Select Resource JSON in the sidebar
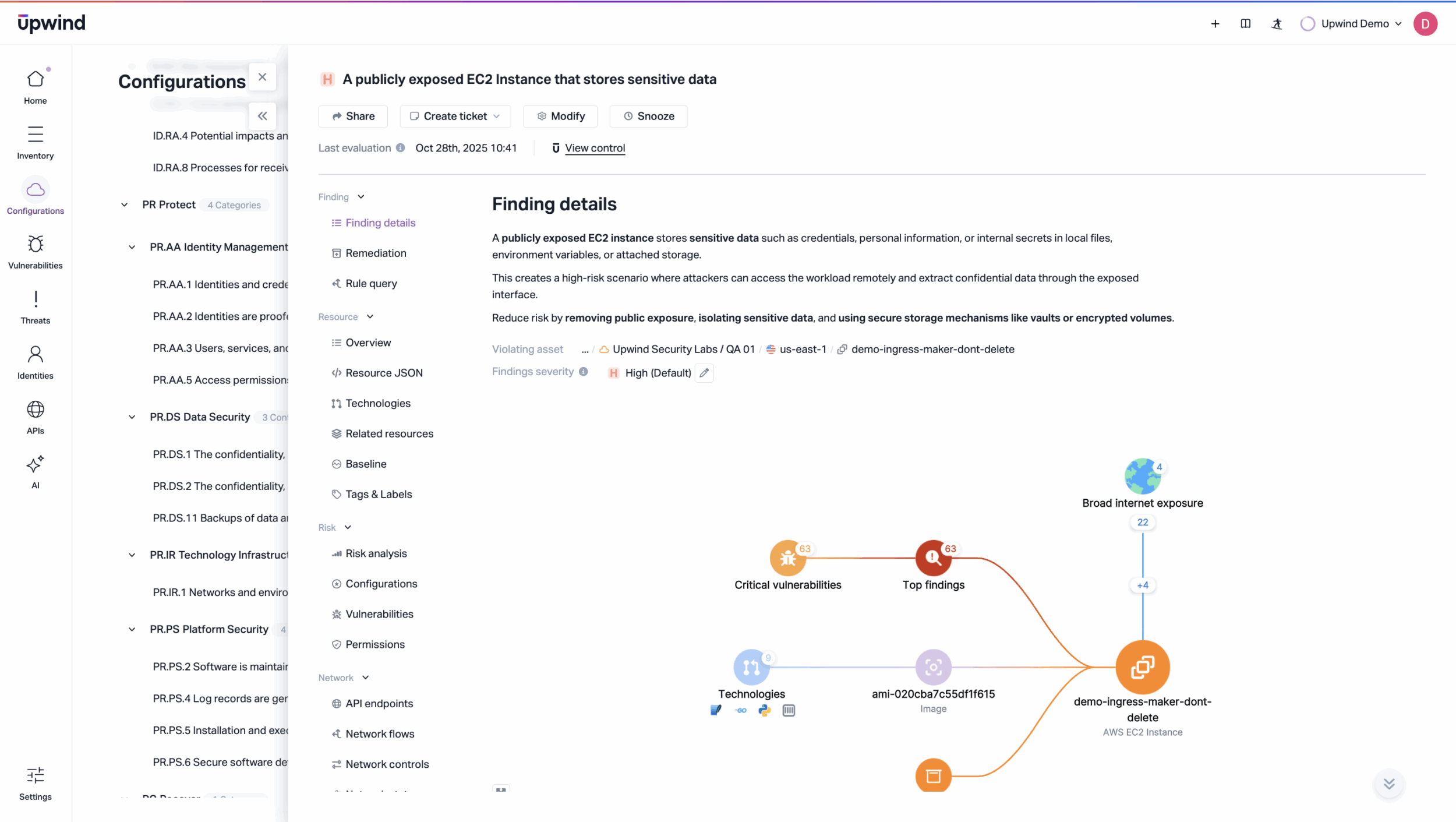The width and height of the screenshot is (1456, 822). pyautogui.click(x=384, y=373)
